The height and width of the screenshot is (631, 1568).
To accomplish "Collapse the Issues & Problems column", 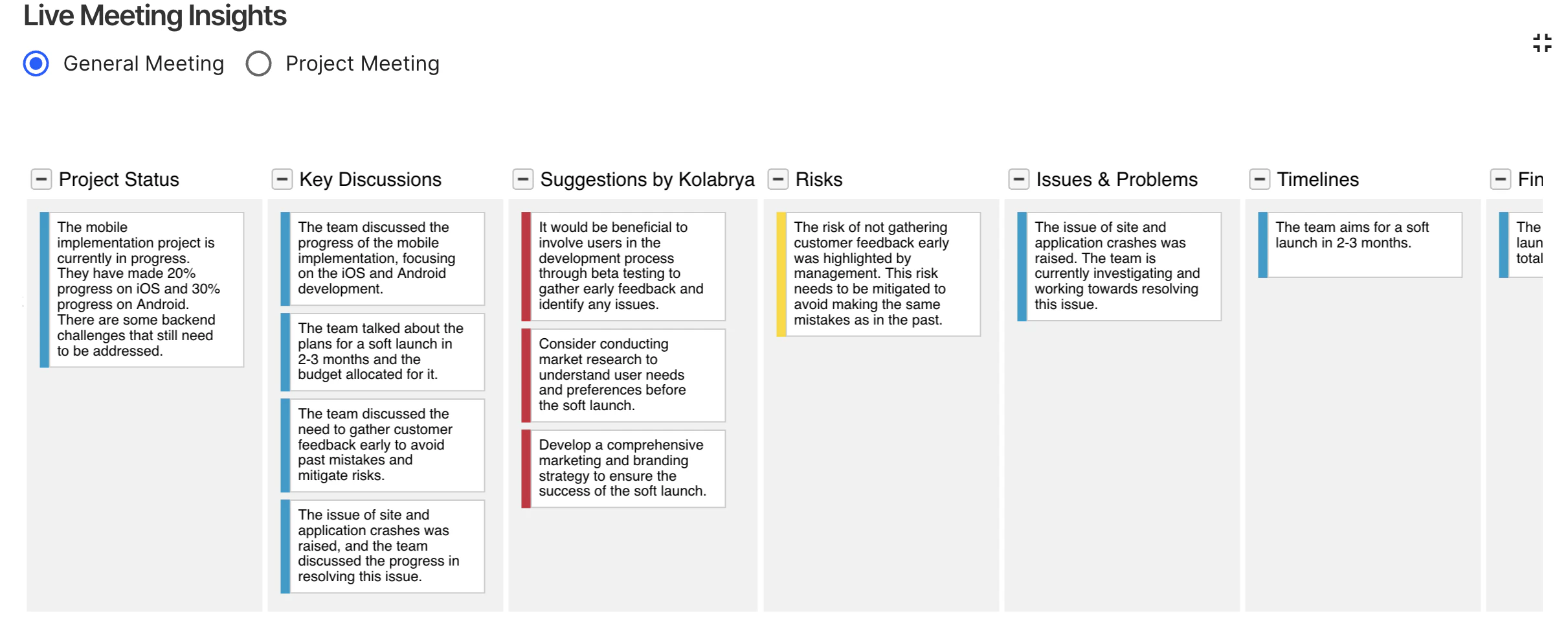I will [1019, 179].
